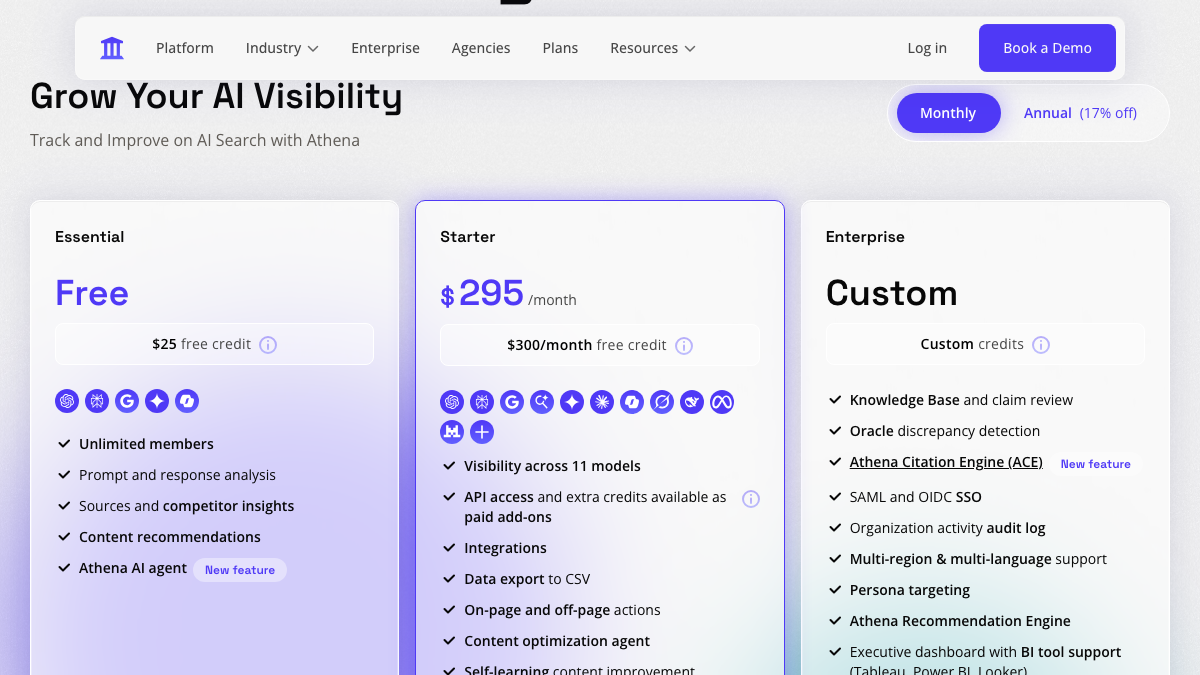Click Gemini sparkle icon in Starter card
This screenshot has width=1200, height=675.
(x=572, y=402)
